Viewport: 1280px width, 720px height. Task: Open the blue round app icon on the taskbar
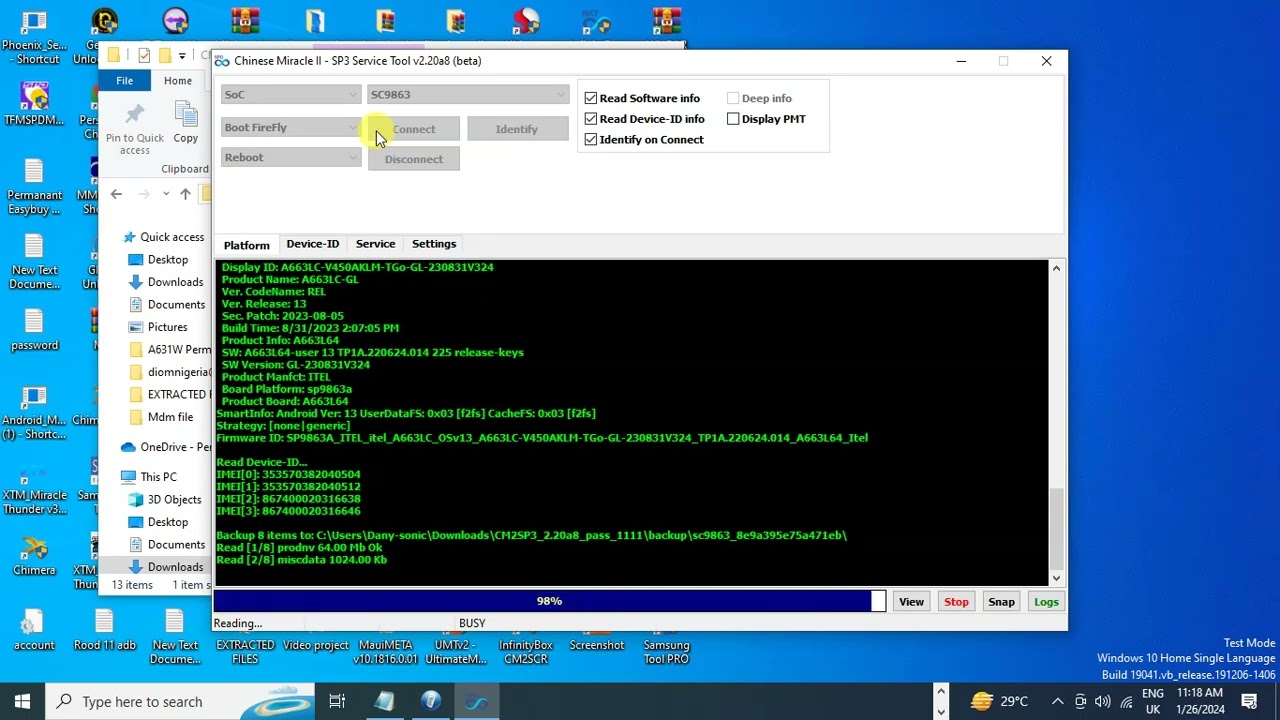431,701
